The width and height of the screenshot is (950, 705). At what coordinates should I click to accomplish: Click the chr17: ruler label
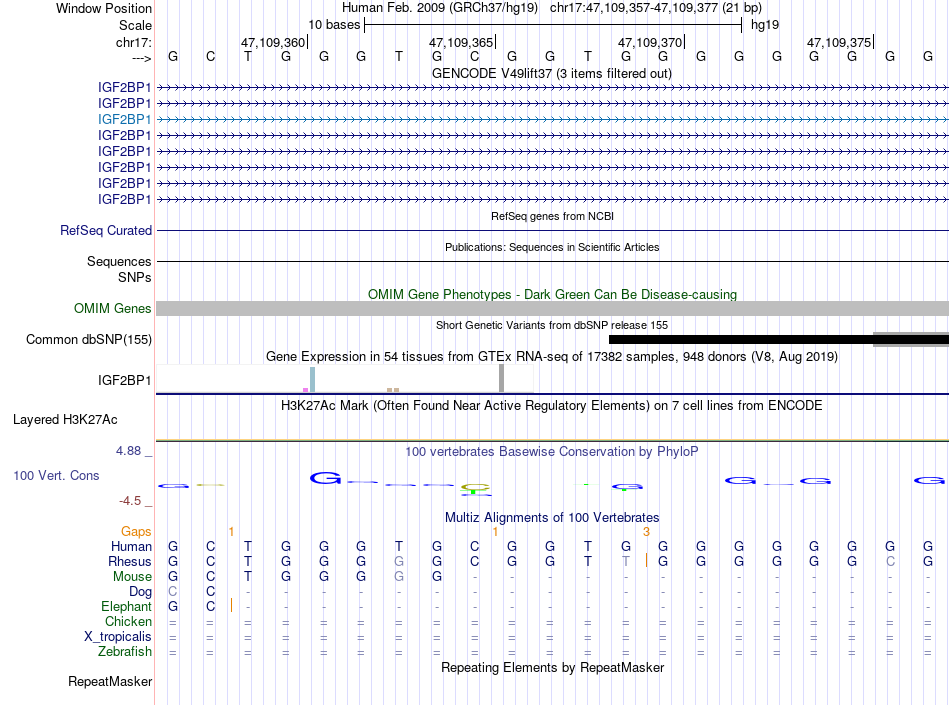point(133,42)
